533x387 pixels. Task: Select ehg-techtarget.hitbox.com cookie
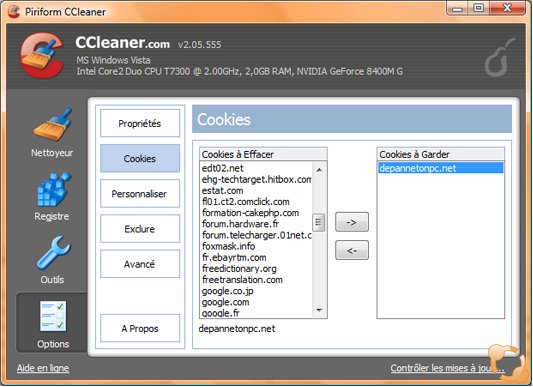256,179
